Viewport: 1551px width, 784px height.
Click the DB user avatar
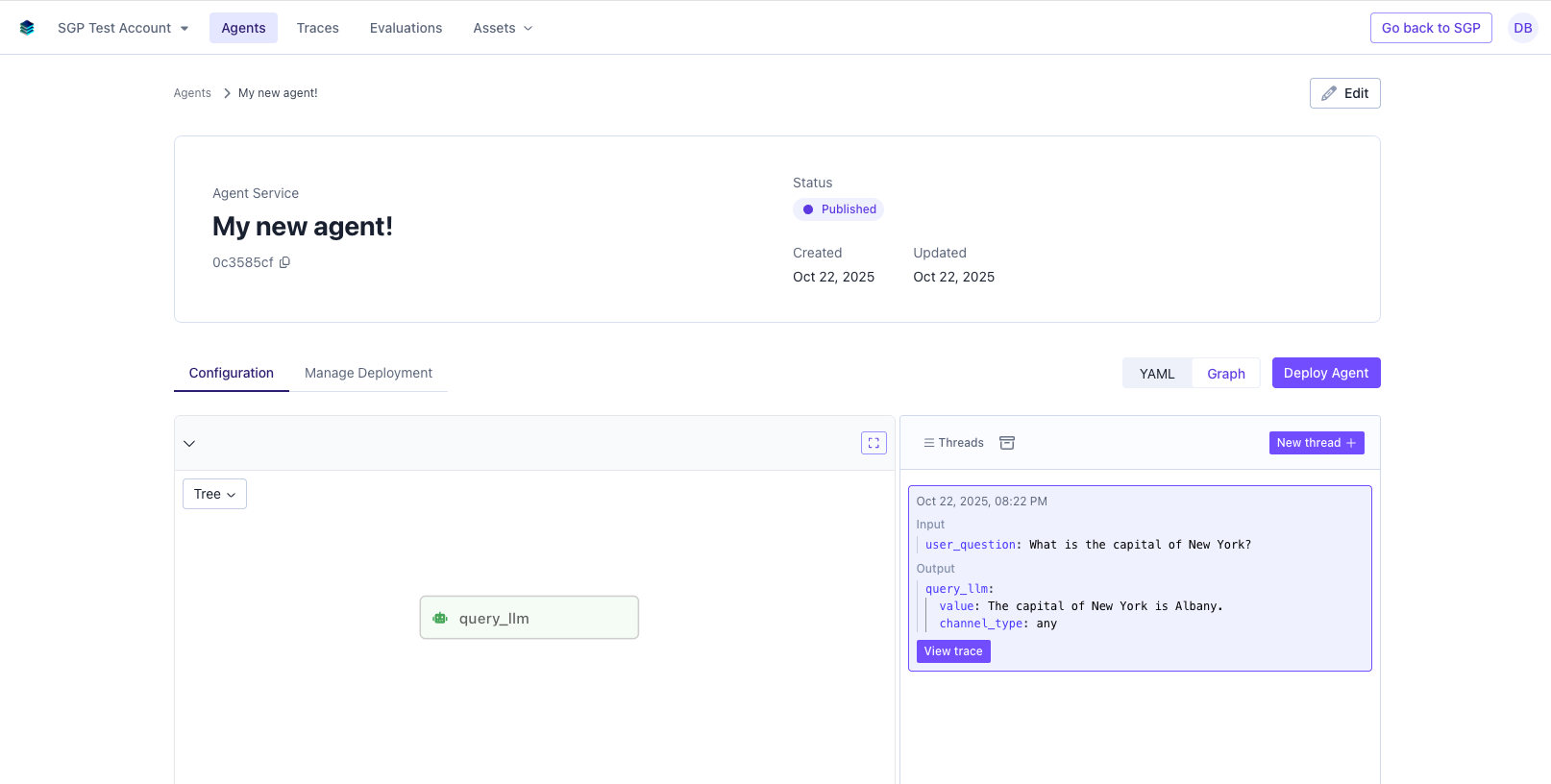[1522, 28]
